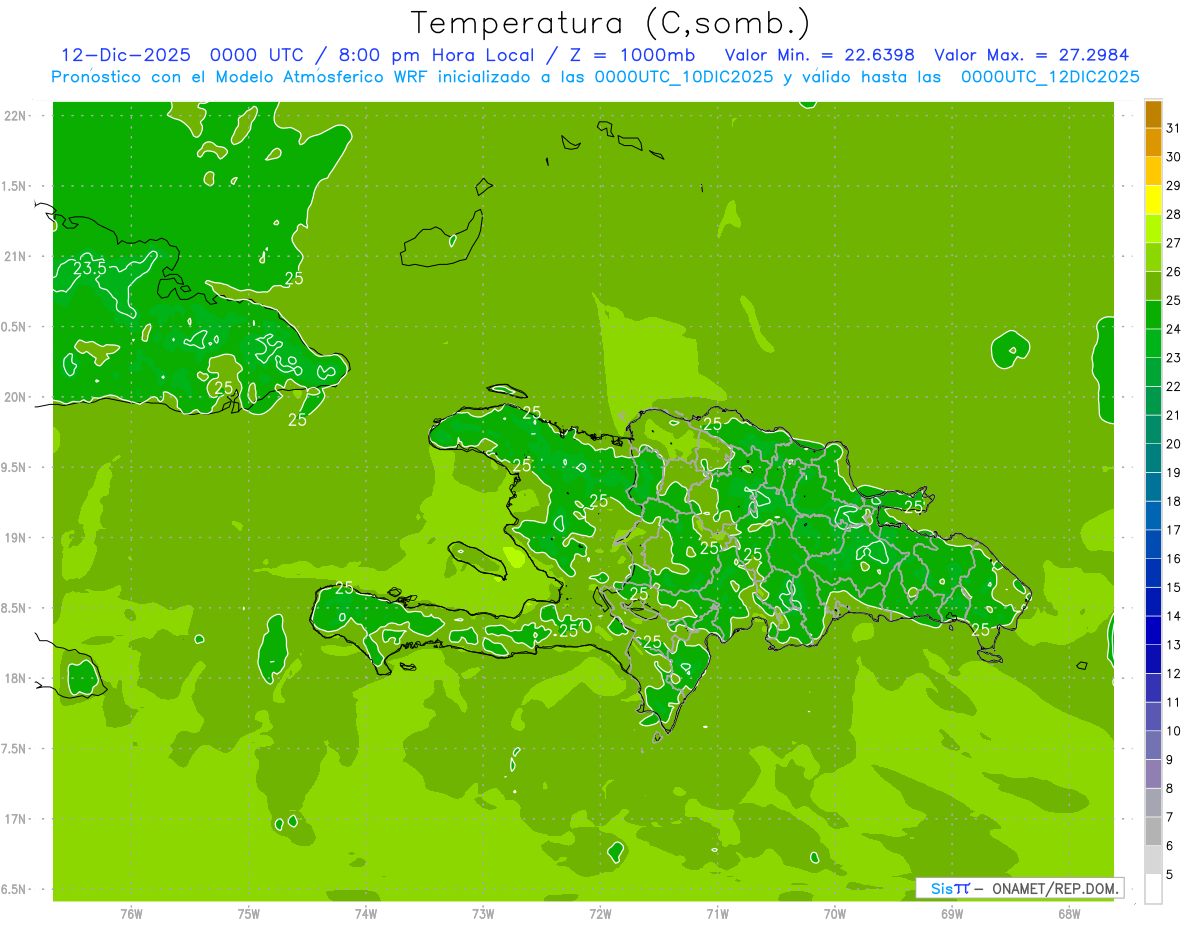This screenshot has height=927, width=1200.
Task: Click the 73W longitude axis label
Action: tap(483, 913)
